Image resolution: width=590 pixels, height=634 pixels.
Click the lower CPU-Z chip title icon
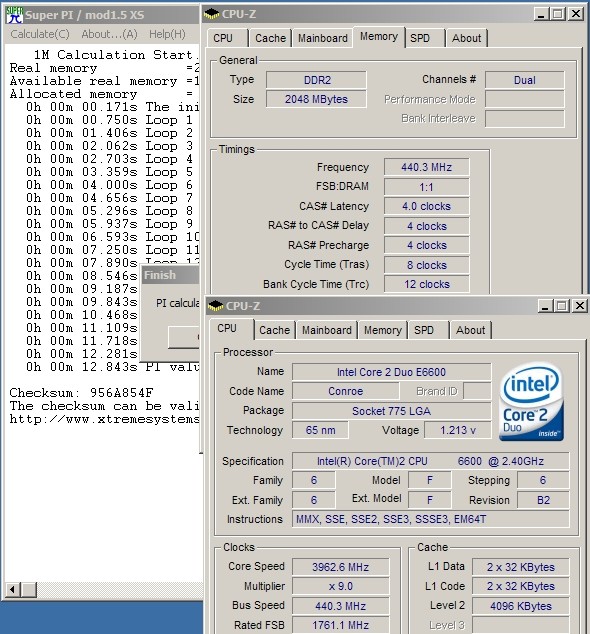pyautogui.click(x=216, y=306)
